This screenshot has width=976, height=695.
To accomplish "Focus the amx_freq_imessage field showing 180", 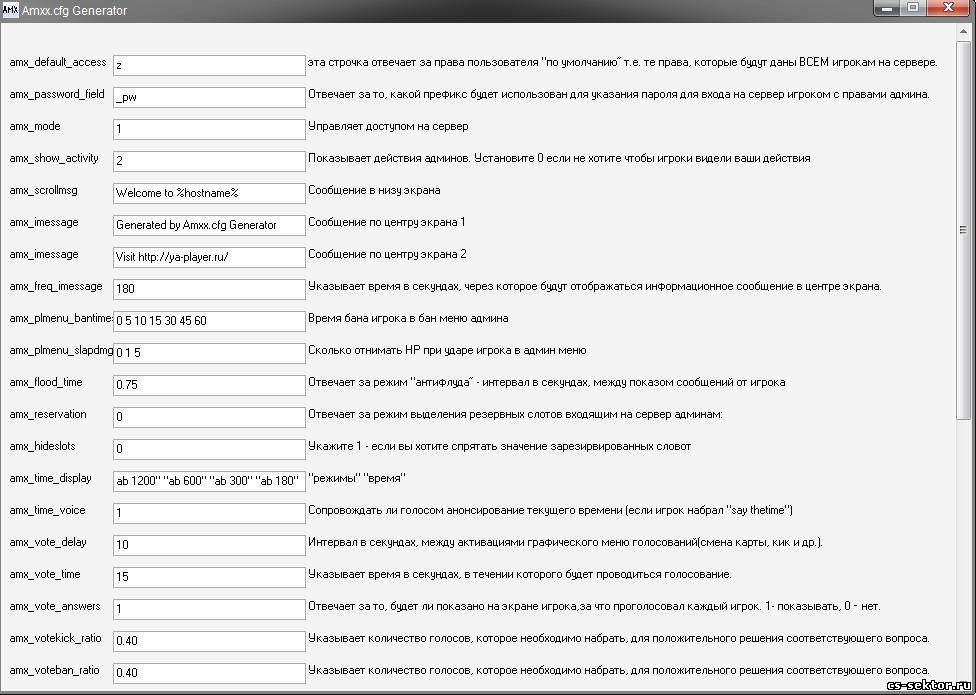I will coord(209,289).
